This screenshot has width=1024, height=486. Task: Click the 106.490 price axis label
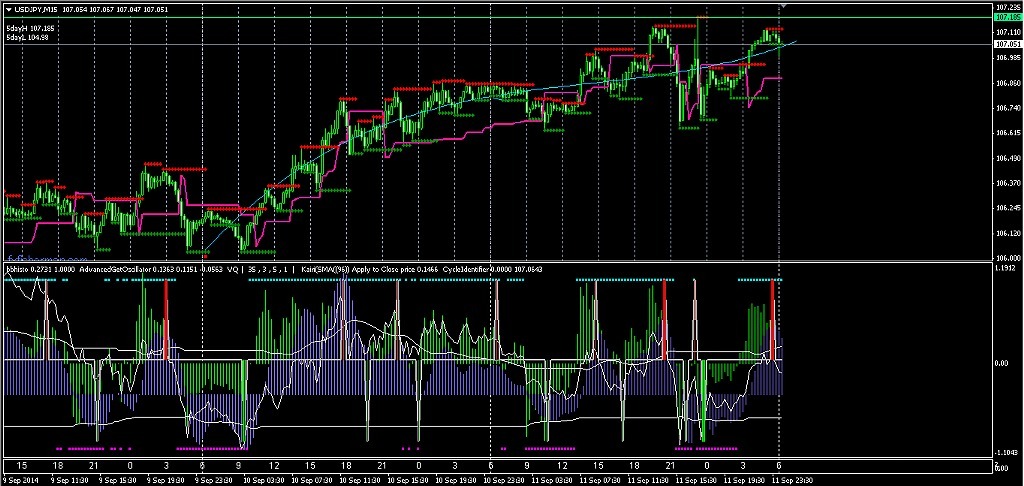[1007, 158]
